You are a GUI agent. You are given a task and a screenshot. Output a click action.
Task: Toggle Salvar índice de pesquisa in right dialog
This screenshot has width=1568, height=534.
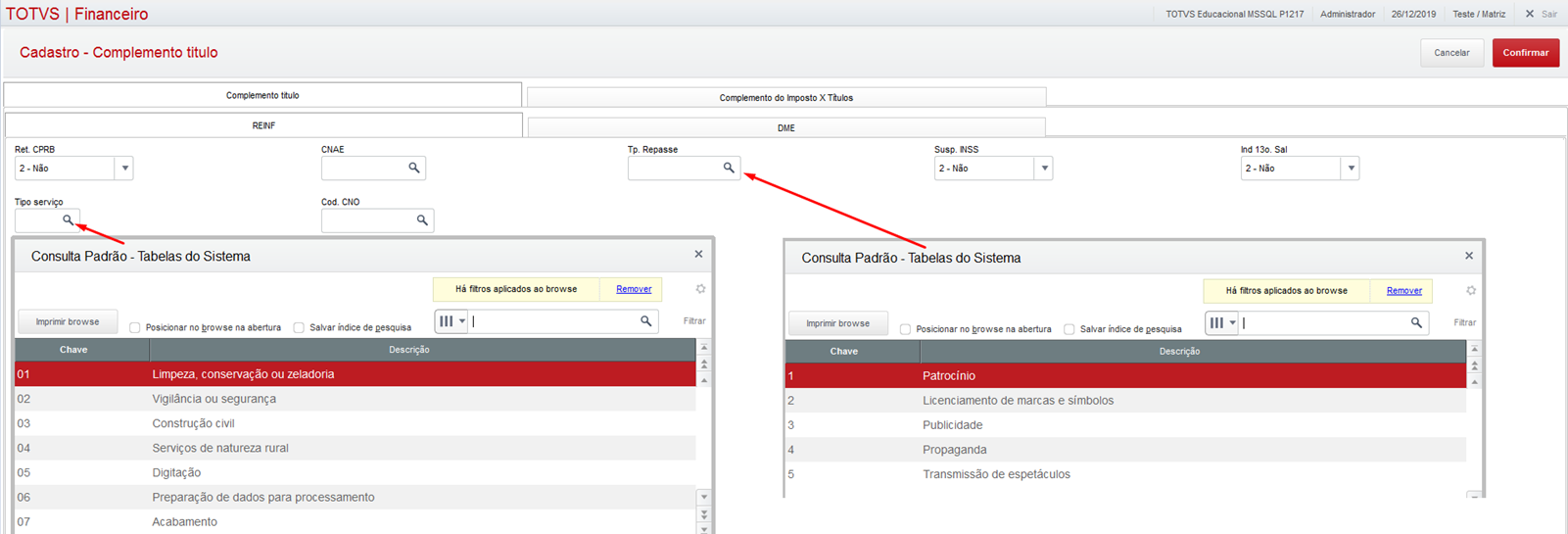pos(1069,329)
